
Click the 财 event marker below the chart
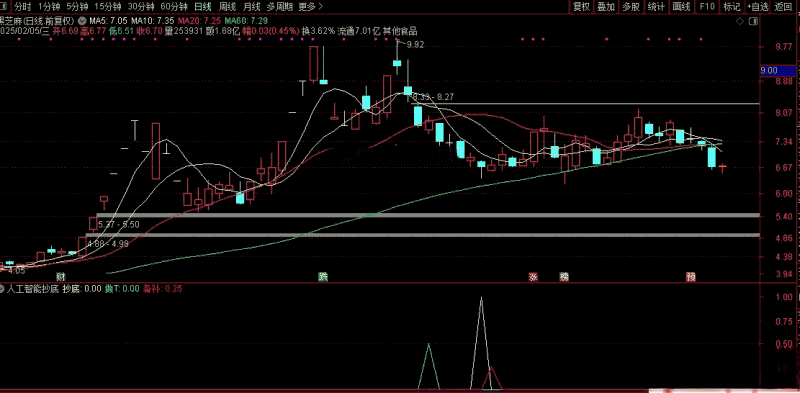61,277
